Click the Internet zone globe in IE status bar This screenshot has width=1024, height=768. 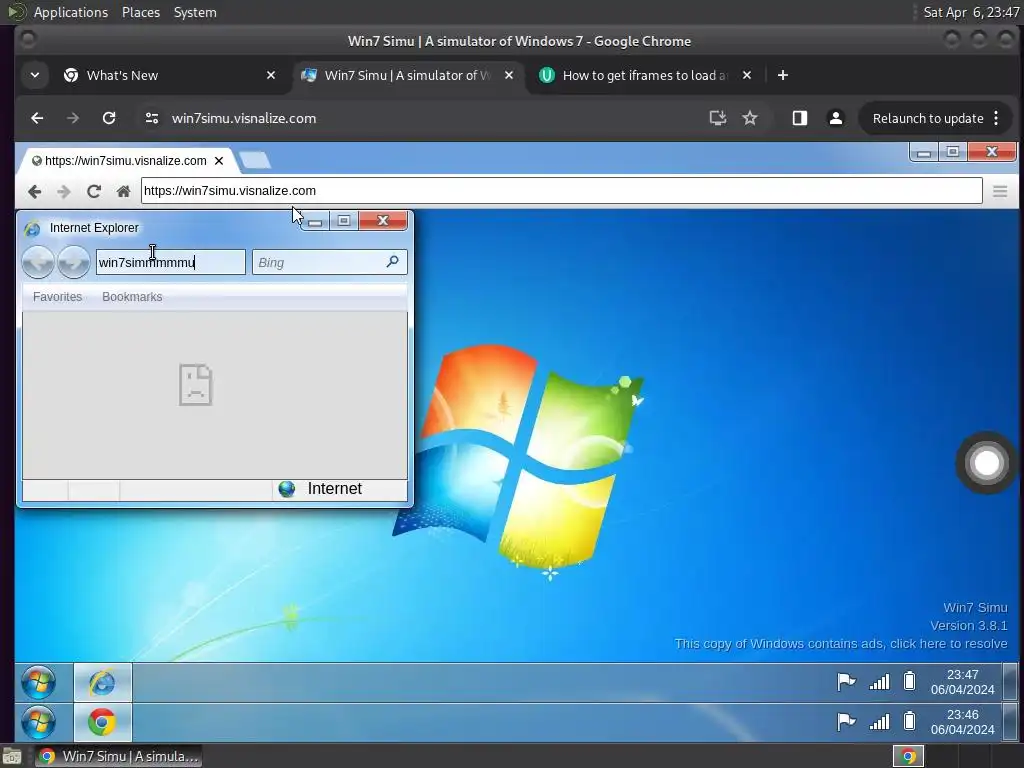pos(287,488)
